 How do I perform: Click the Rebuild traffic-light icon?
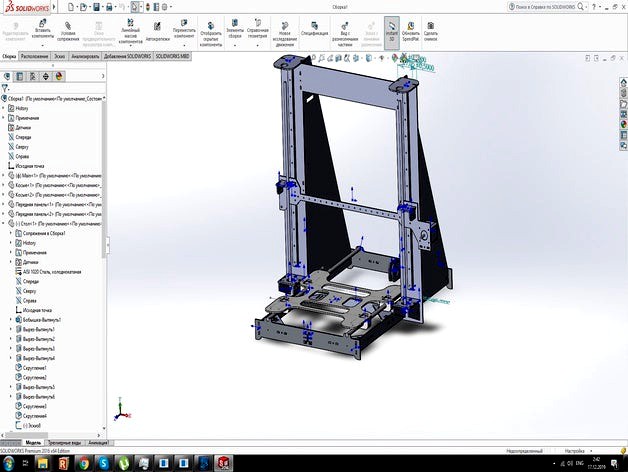click(x=148, y=7)
